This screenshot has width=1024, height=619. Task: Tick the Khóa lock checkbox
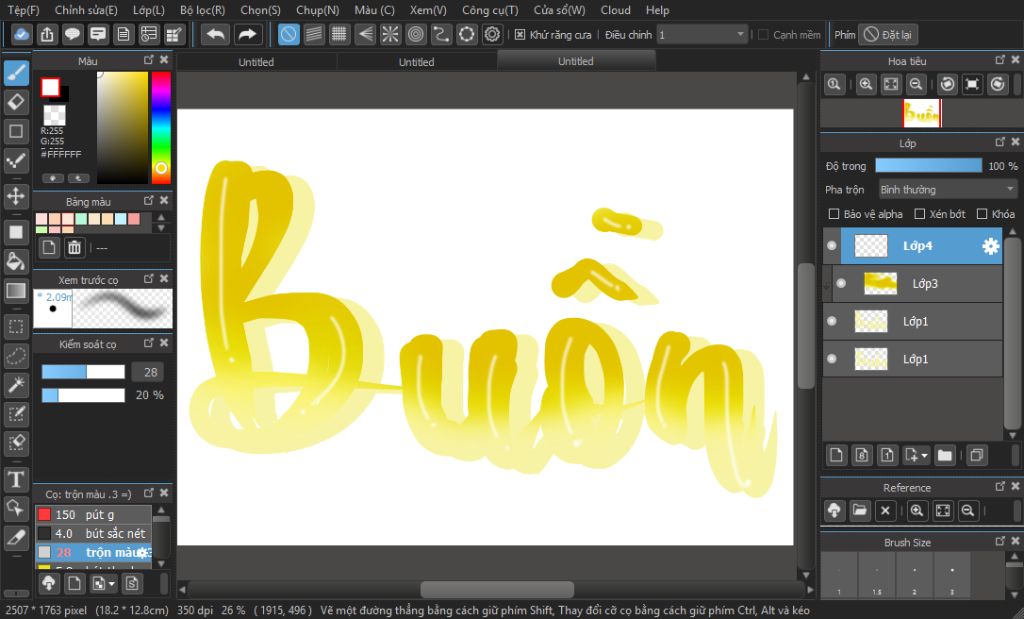point(982,214)
